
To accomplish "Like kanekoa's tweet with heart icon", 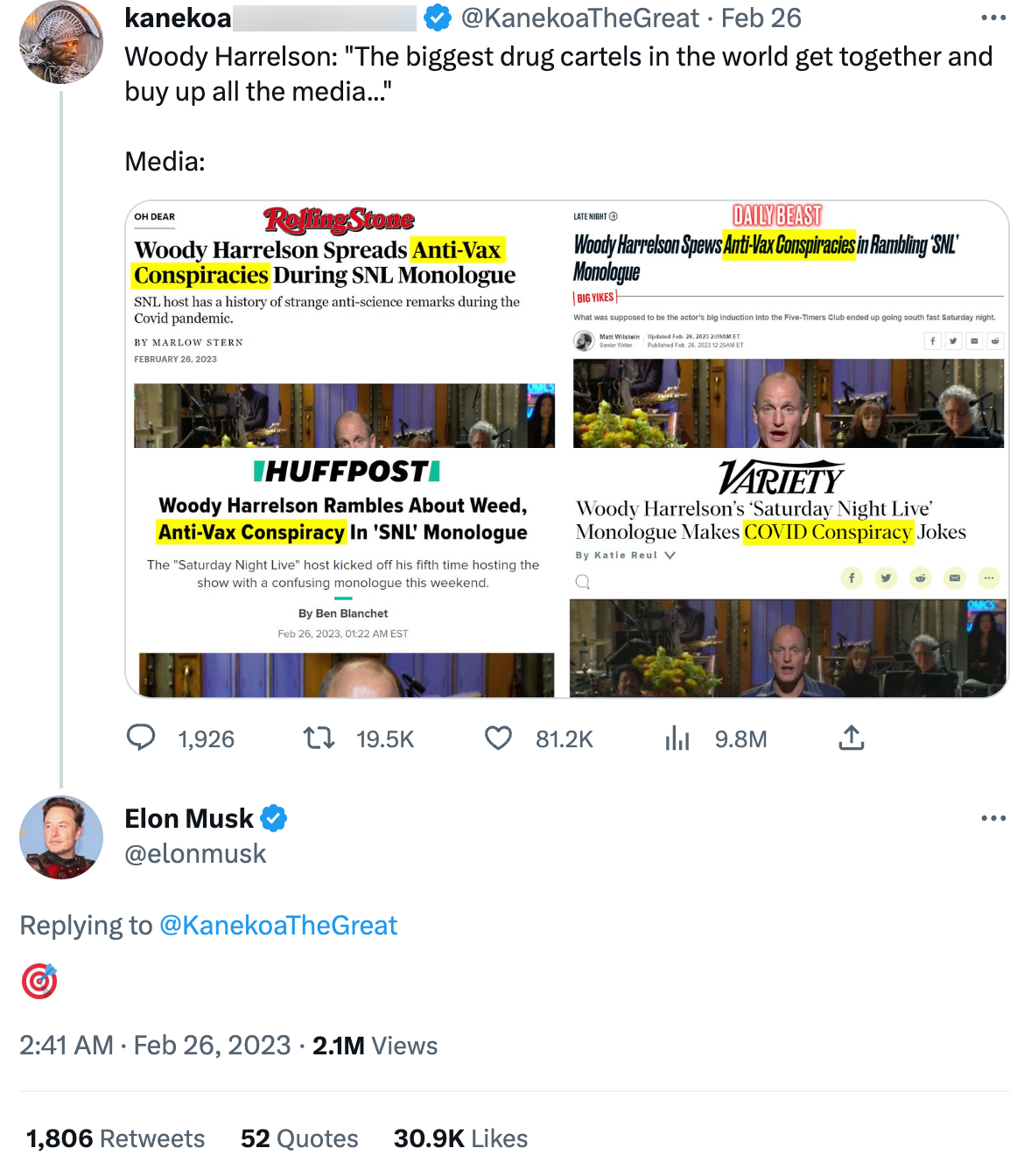I will point(499,738).
